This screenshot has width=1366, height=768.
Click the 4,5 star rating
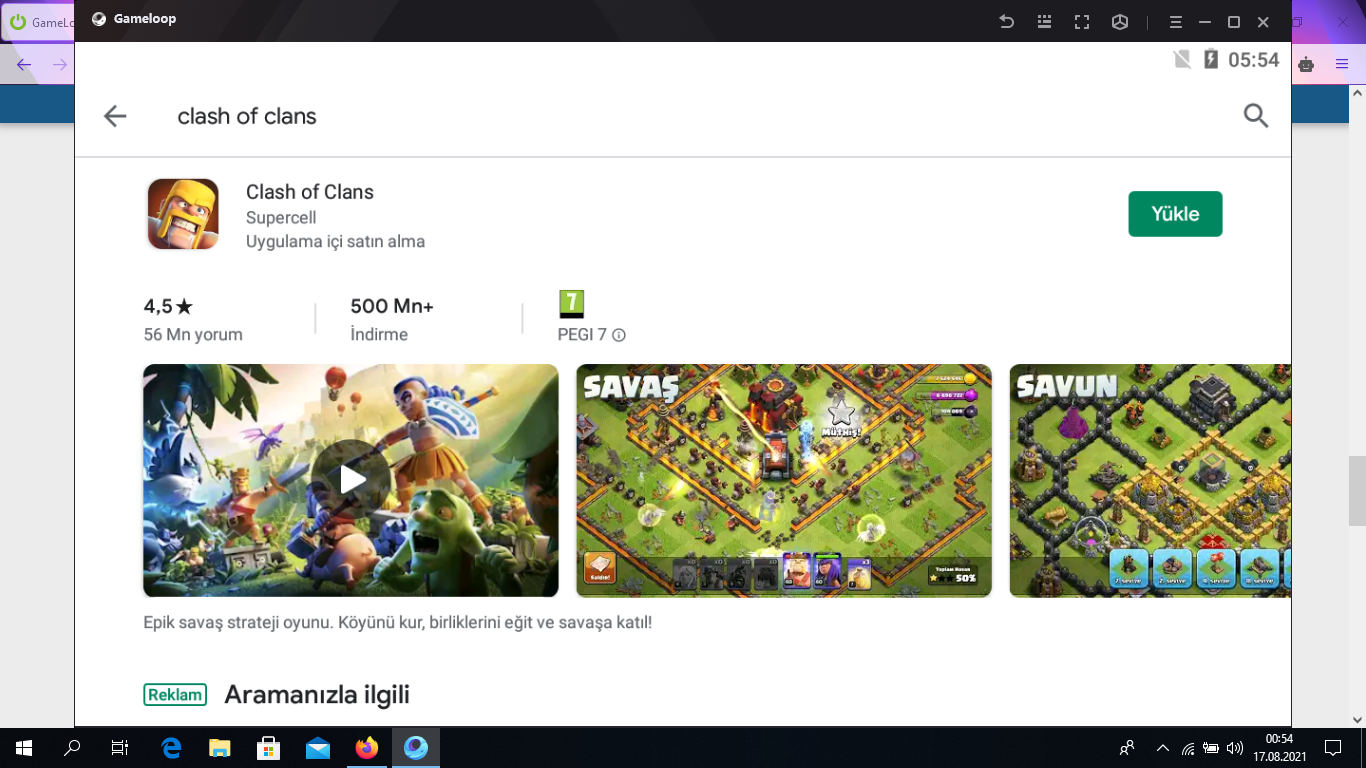(168, 306)
